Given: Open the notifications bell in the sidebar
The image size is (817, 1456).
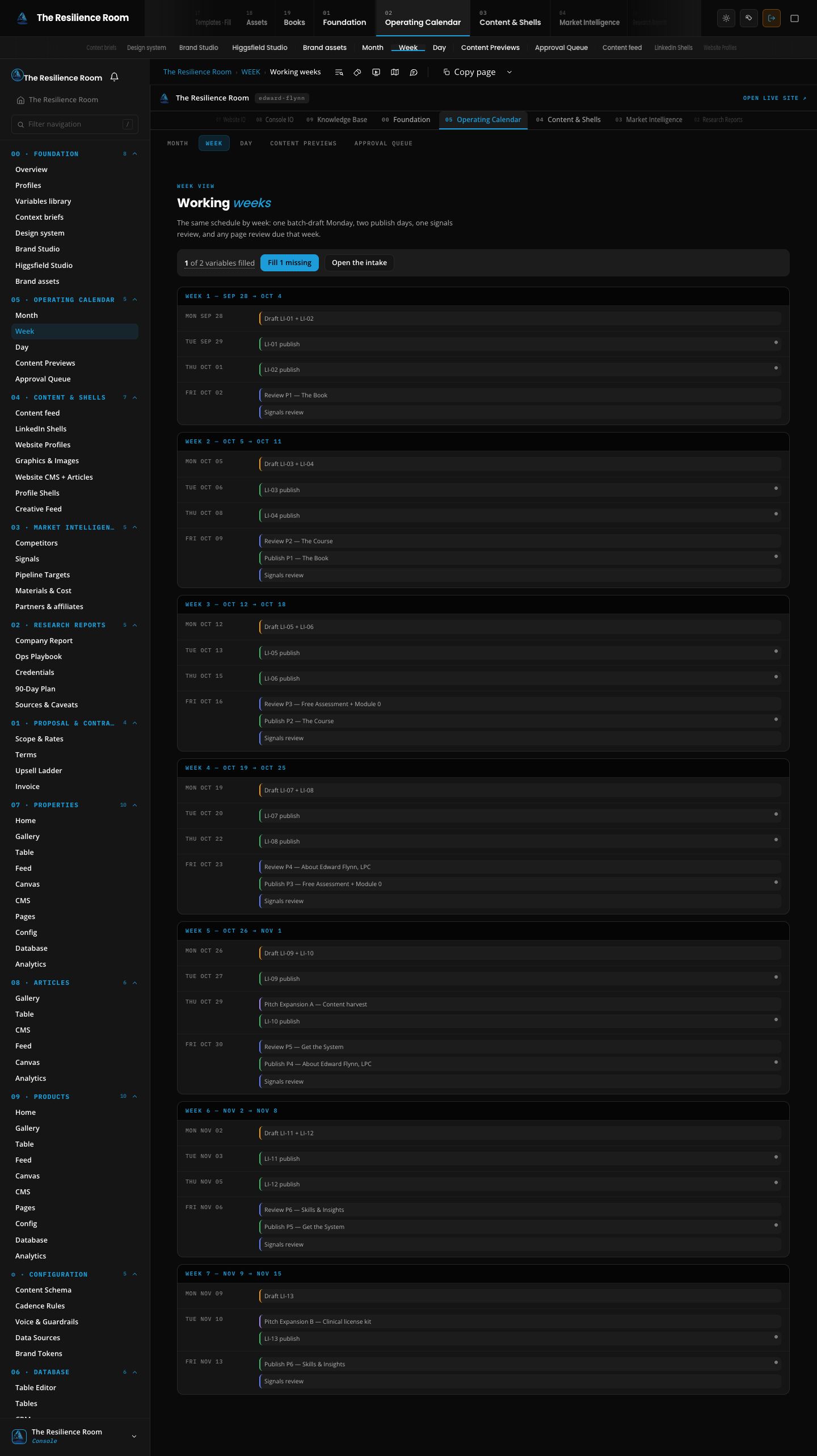Looking at the screenshot, I should pos(114,77).
